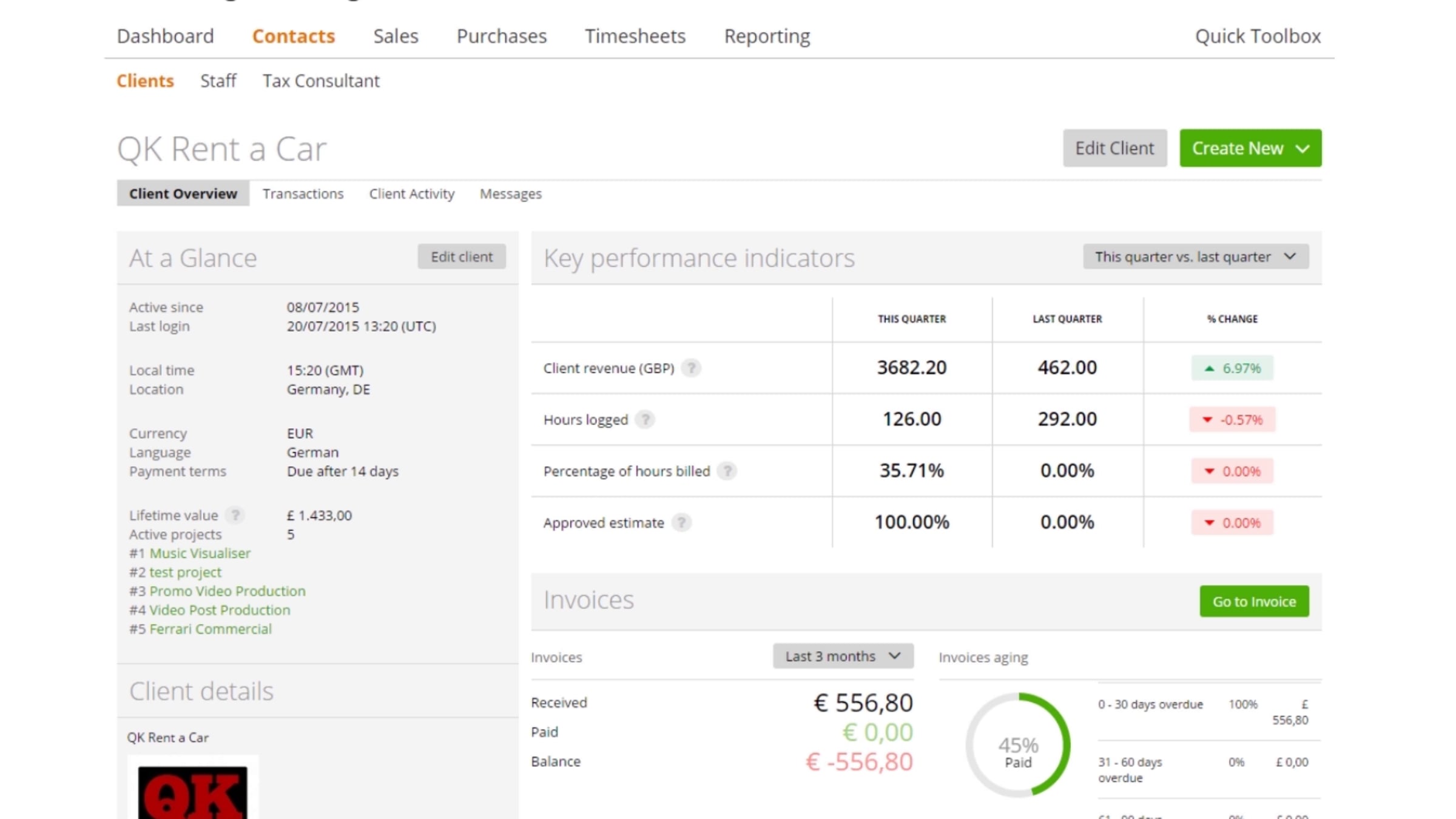Open the Last 3 months filter dropdown
The image size is (1456, 819).
[842, 656]
